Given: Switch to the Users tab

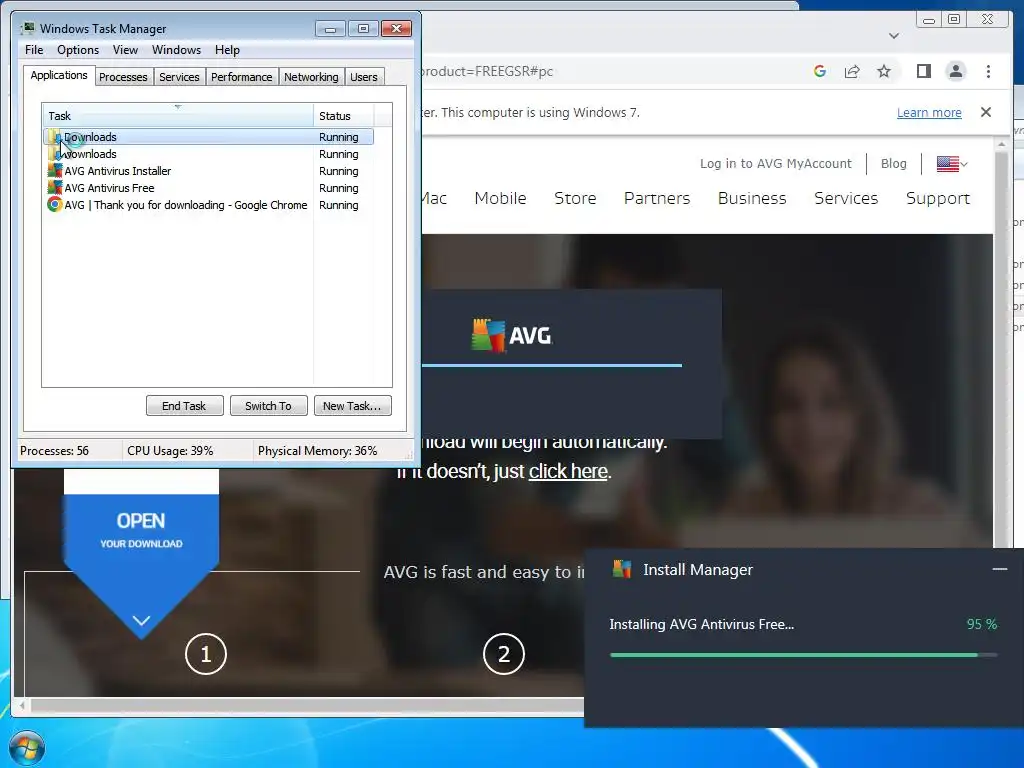Looking at the screenshot, I should 364,77.
